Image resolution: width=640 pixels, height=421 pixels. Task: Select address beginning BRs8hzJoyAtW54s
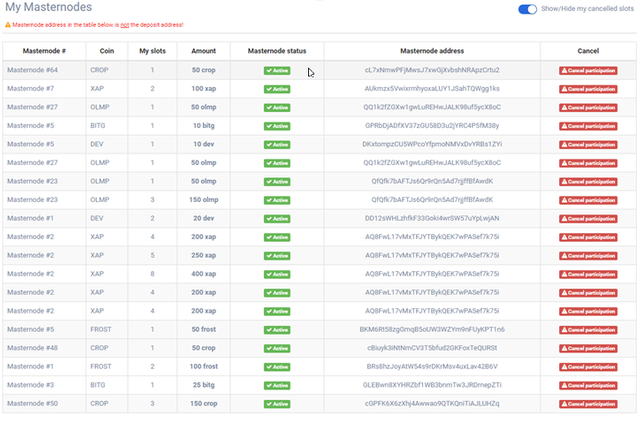[432, 366]
